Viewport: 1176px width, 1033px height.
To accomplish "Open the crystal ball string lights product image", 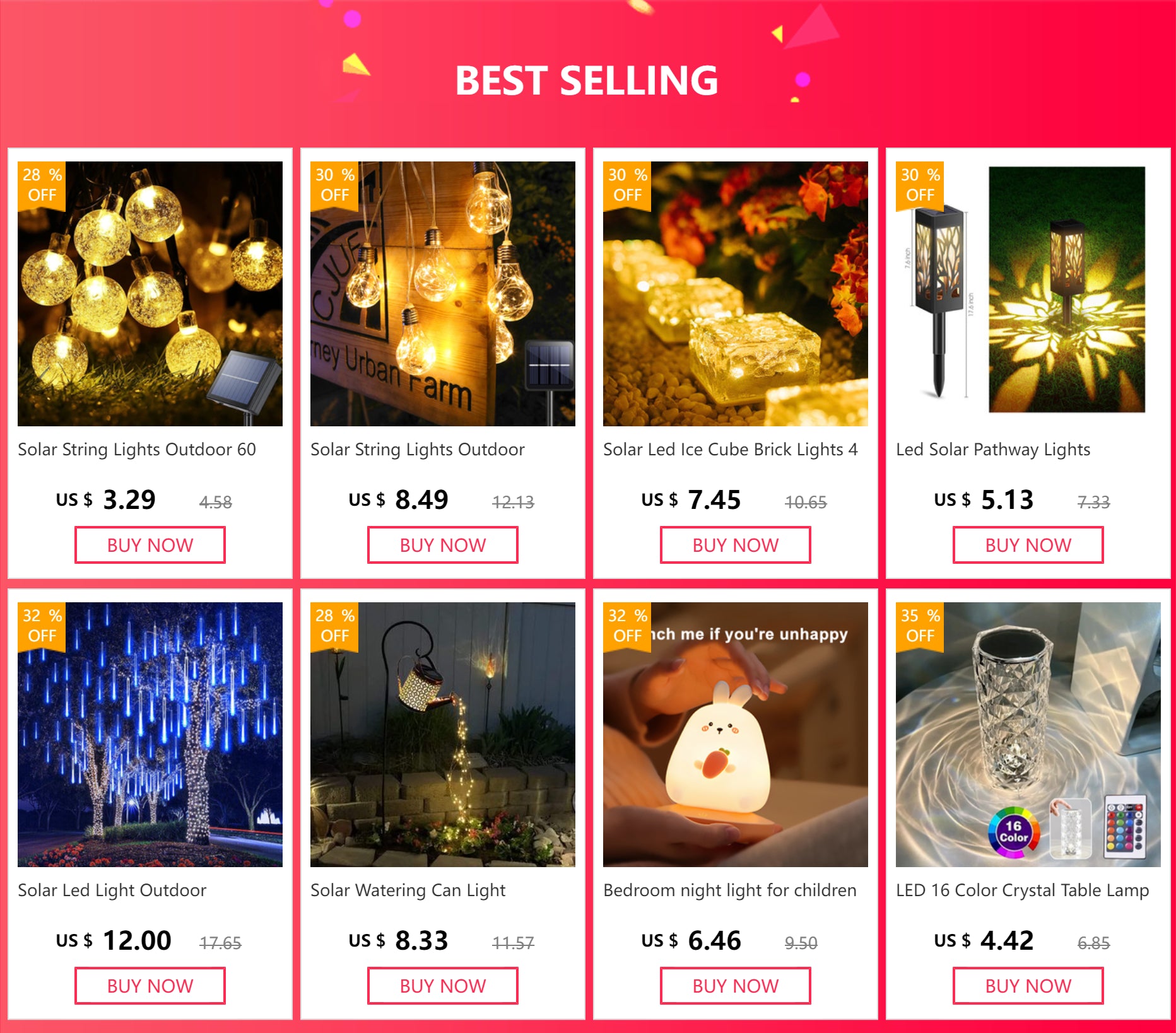I will click(x=150, y=294).
